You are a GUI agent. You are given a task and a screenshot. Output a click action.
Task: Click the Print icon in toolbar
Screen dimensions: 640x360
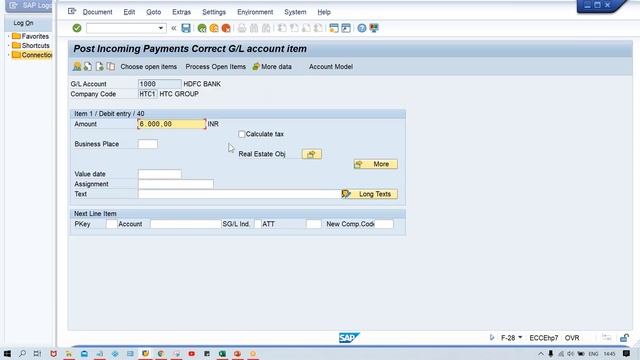(242, 28)
